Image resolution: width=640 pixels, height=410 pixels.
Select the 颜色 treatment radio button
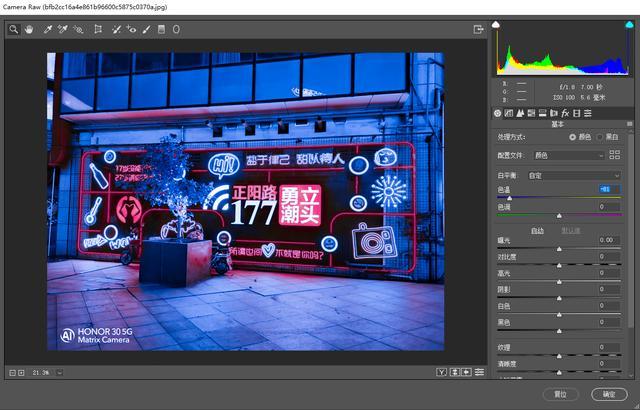coord(573,136)
